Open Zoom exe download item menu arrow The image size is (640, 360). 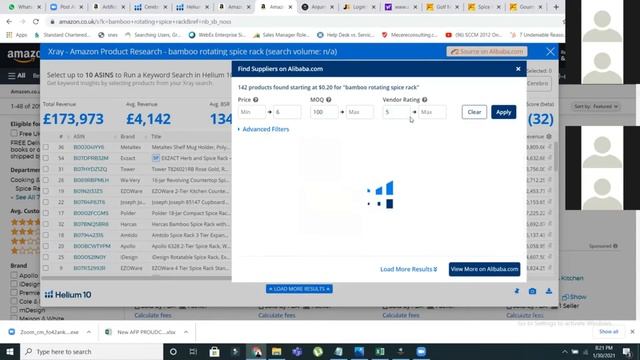(89, 332)
